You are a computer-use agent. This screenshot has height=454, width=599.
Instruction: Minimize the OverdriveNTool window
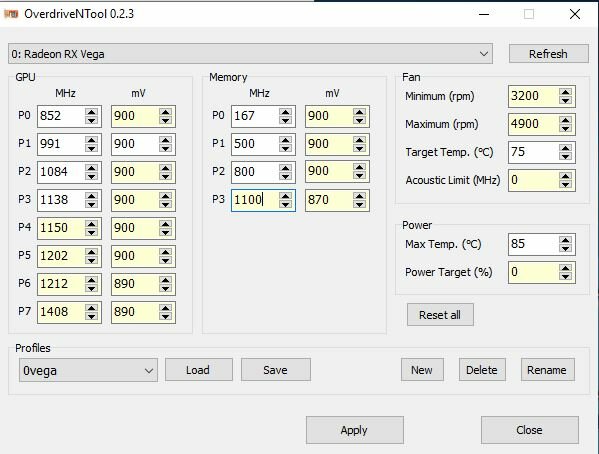[x=484, y=15]
